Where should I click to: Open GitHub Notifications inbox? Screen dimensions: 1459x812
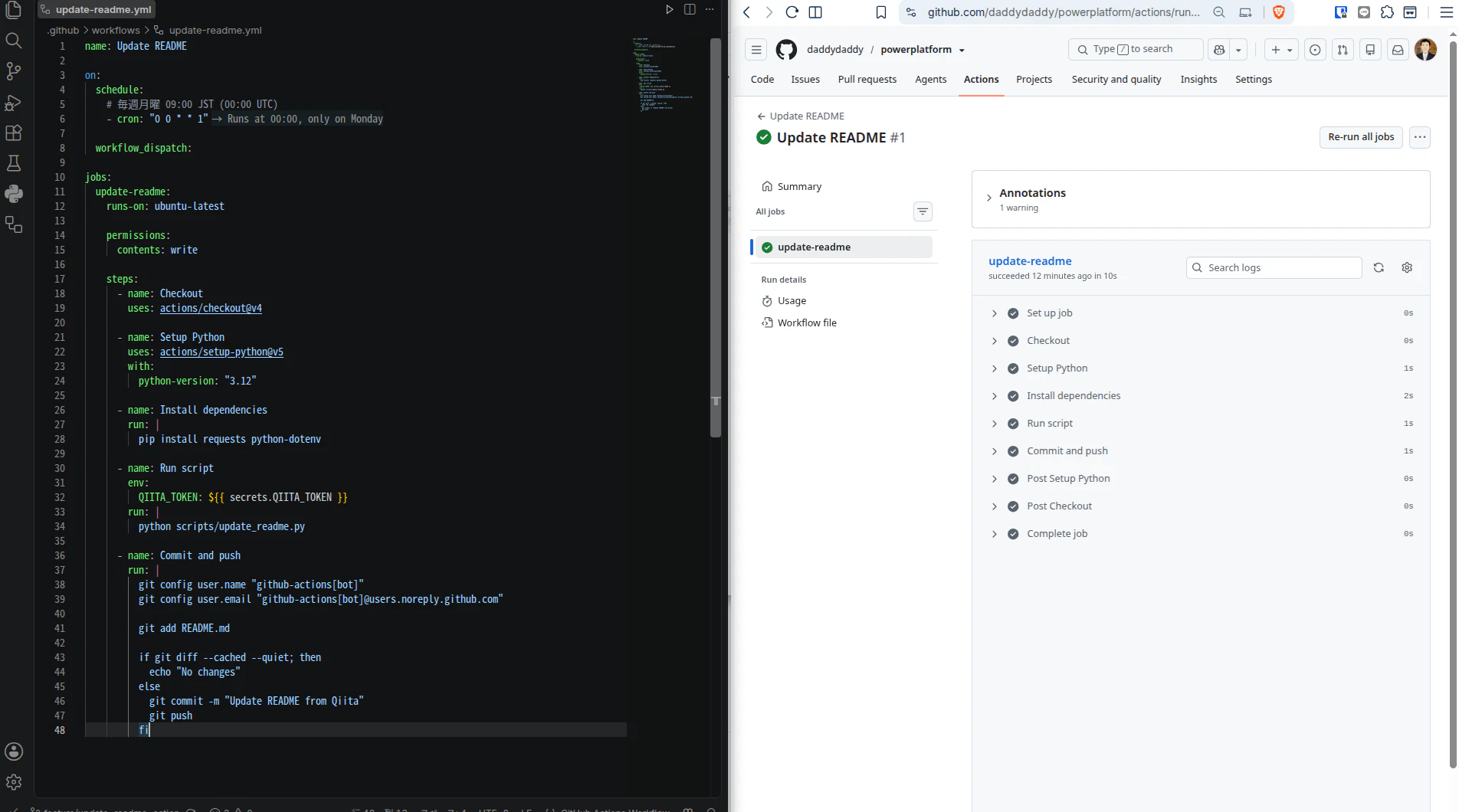point(1398,50)
